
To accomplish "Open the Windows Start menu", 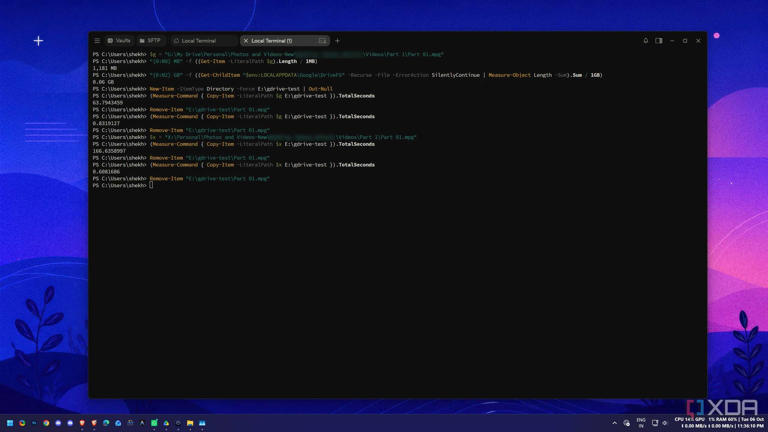I will [x=10, y=423].
